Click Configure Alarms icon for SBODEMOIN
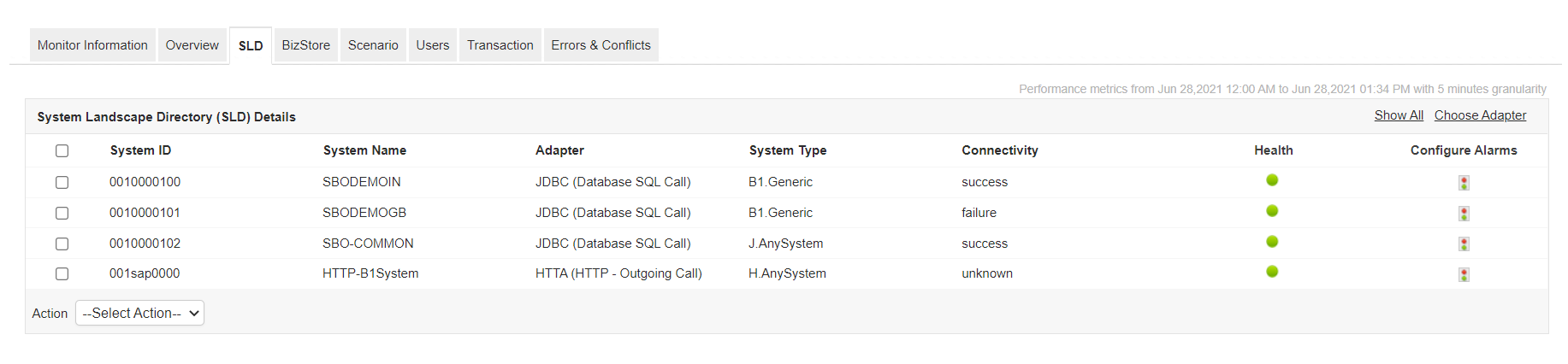1568x364 pixels. click(x=1464, y=183)
